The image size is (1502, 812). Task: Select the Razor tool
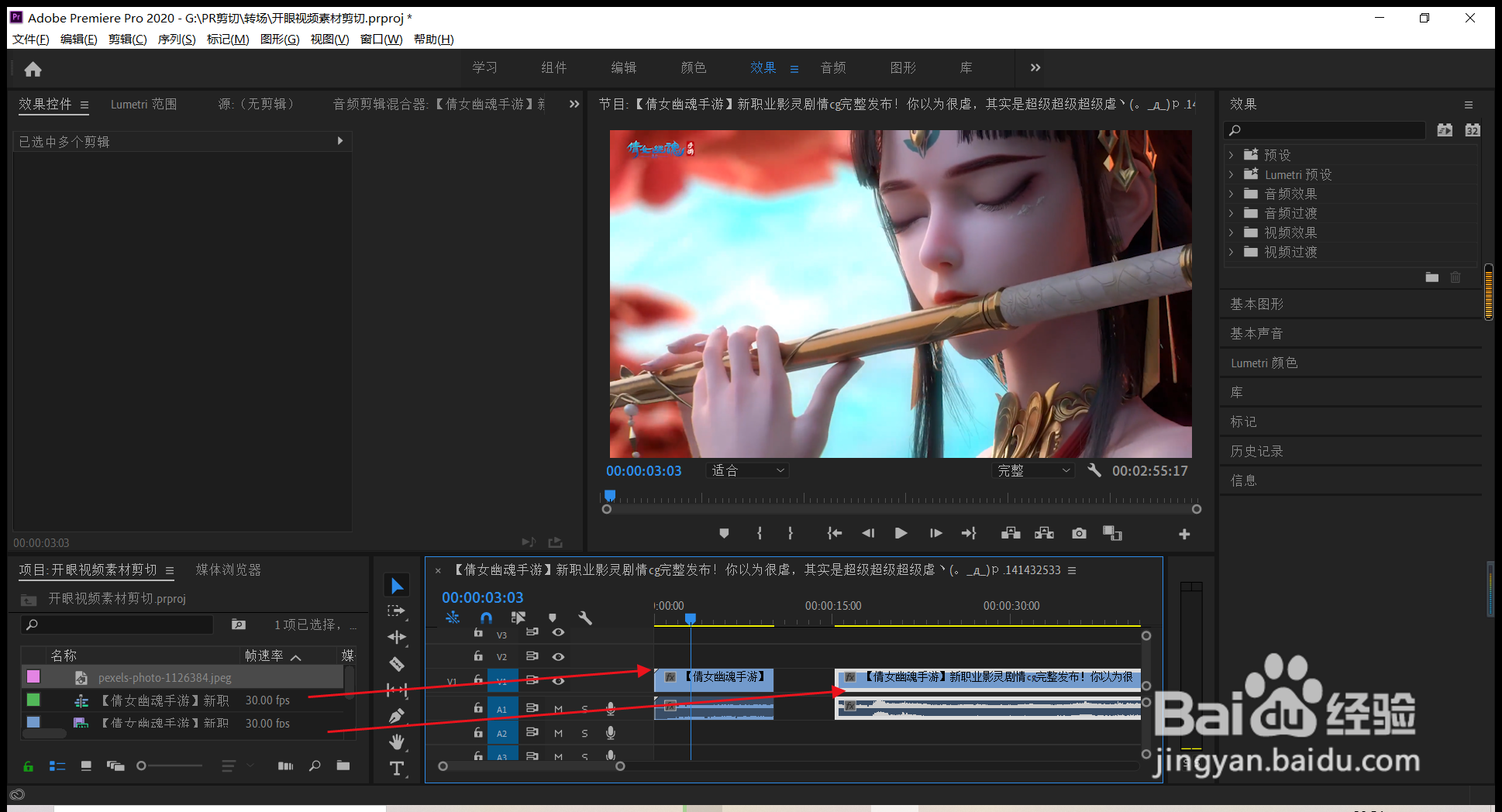click(x=397, y=664)
